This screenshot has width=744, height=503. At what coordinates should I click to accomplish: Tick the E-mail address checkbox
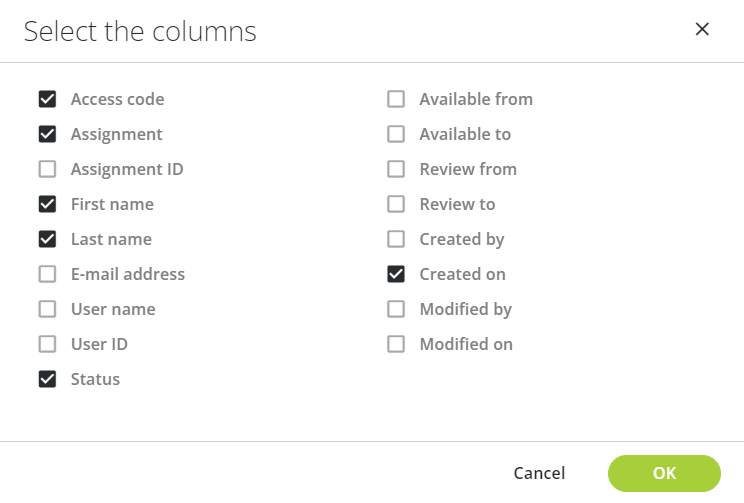tap(47, 274)
